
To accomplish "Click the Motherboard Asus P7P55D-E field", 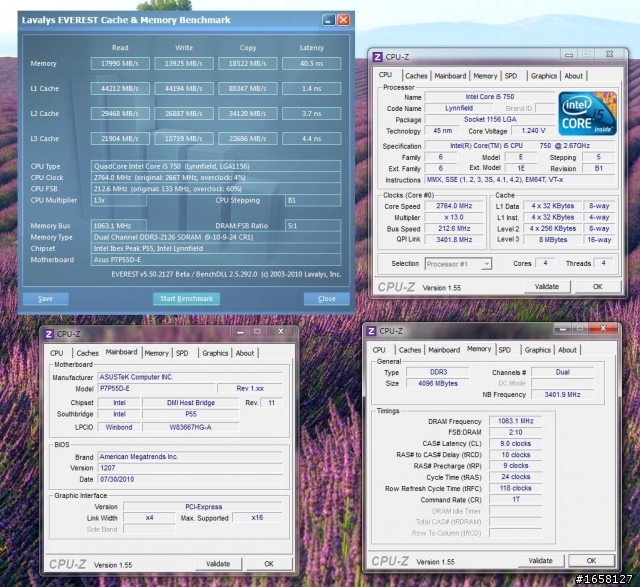I will tap(216, 260).
